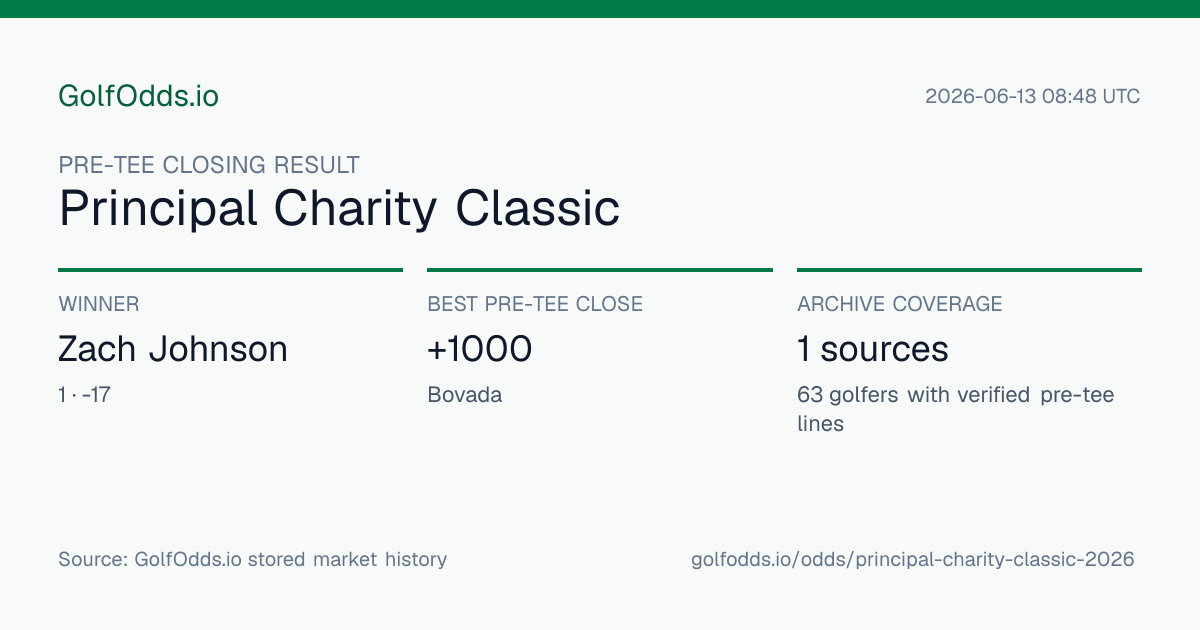Click the green bar above WINNER card

[230, 270]
